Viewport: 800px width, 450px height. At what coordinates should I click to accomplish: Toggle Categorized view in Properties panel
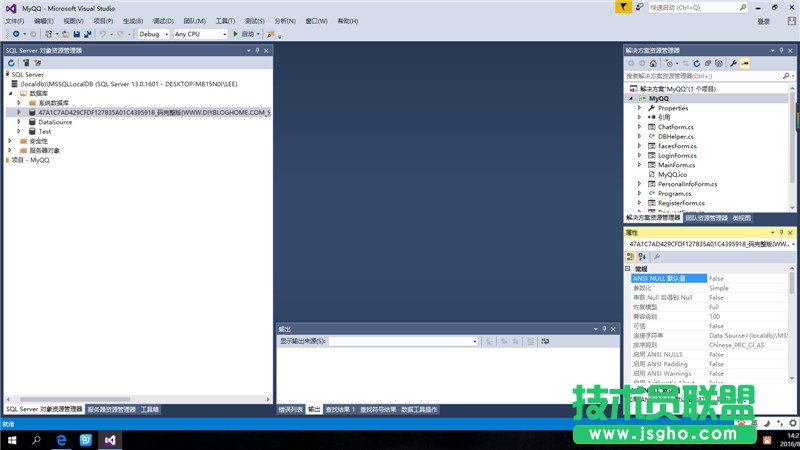[x=631, y=257]
